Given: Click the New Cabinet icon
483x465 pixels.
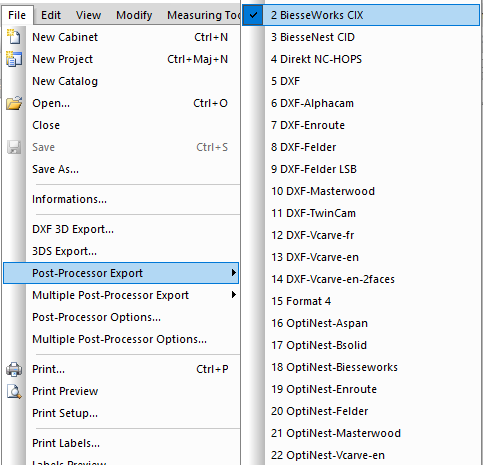Looking at the screenshot, I should (14, 37).
